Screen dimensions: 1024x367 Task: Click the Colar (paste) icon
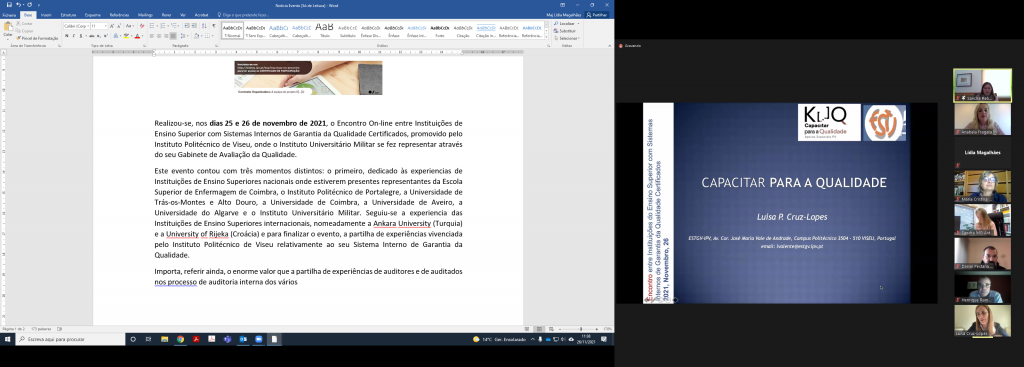pyautogui.click(x=8, y=27)
